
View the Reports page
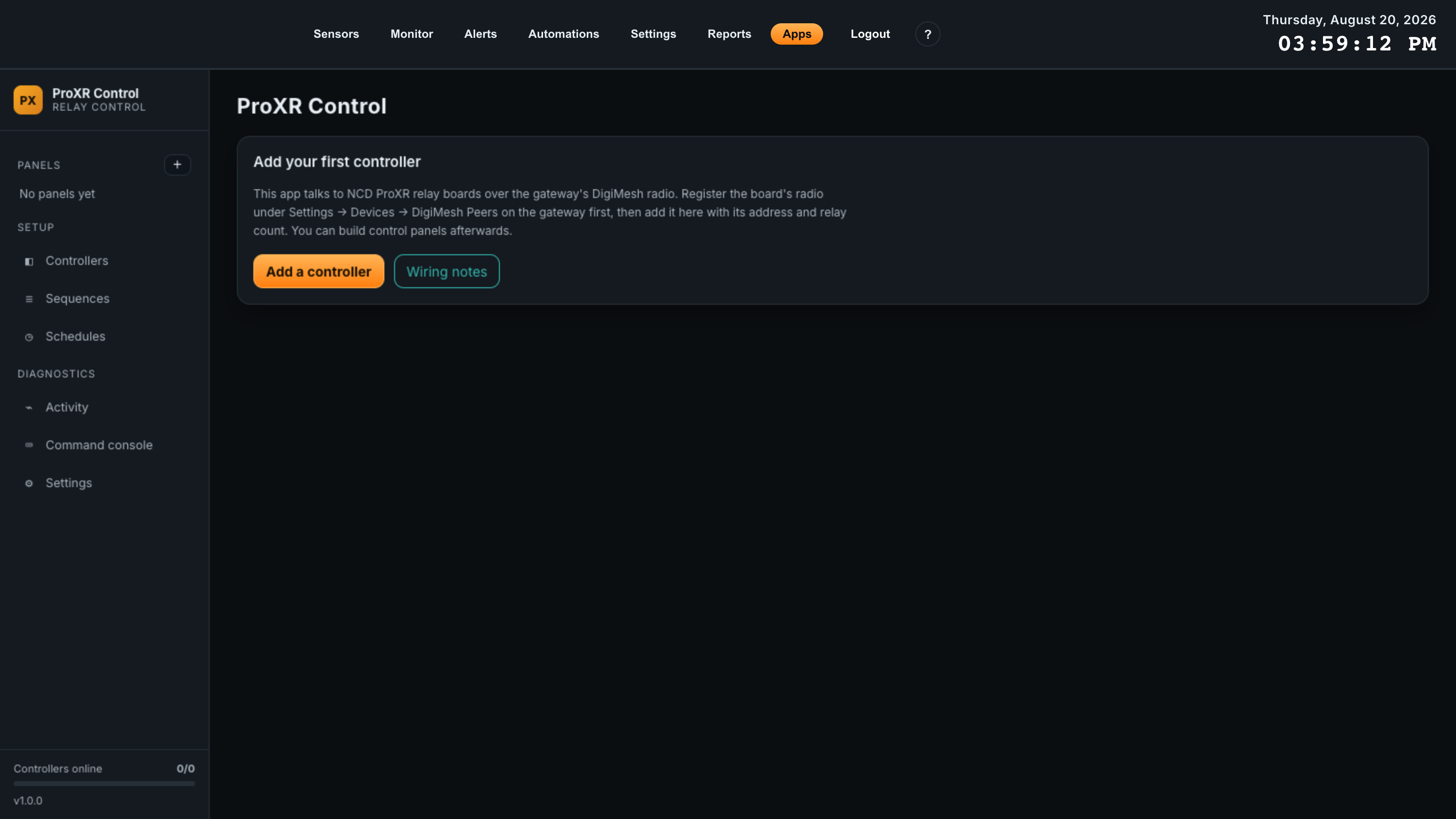point(729,34)
